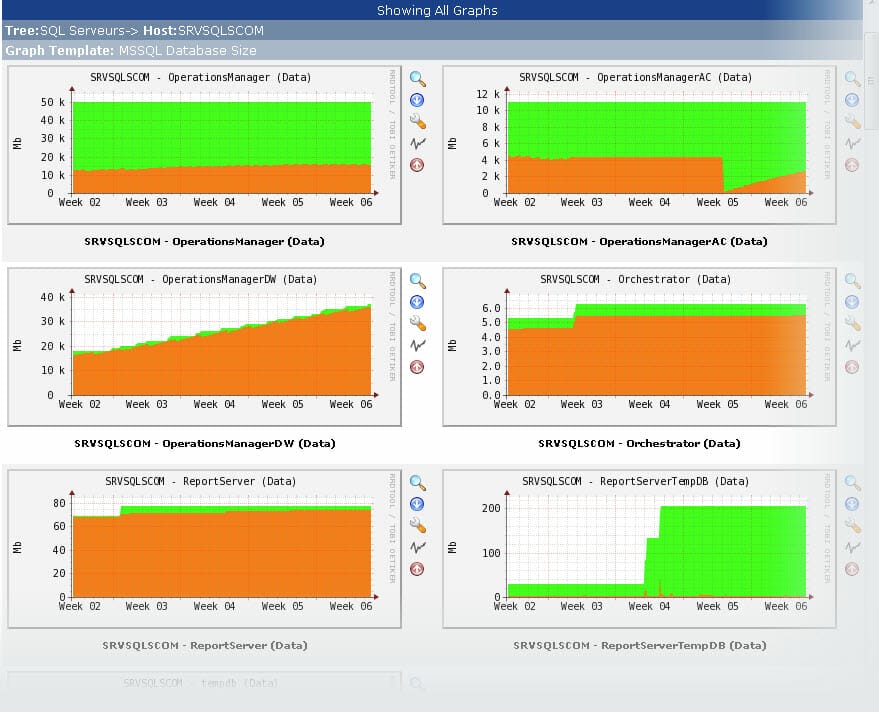This screenshot has height=712, width=879.
Task: Open the OperationsManager (Data) graph image
Action: coord(204,145)
